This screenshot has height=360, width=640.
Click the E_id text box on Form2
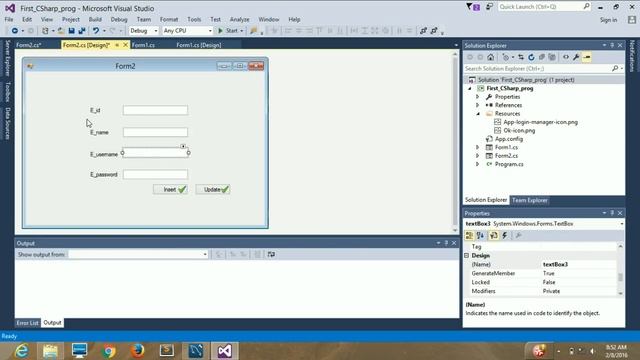point(156,110)
